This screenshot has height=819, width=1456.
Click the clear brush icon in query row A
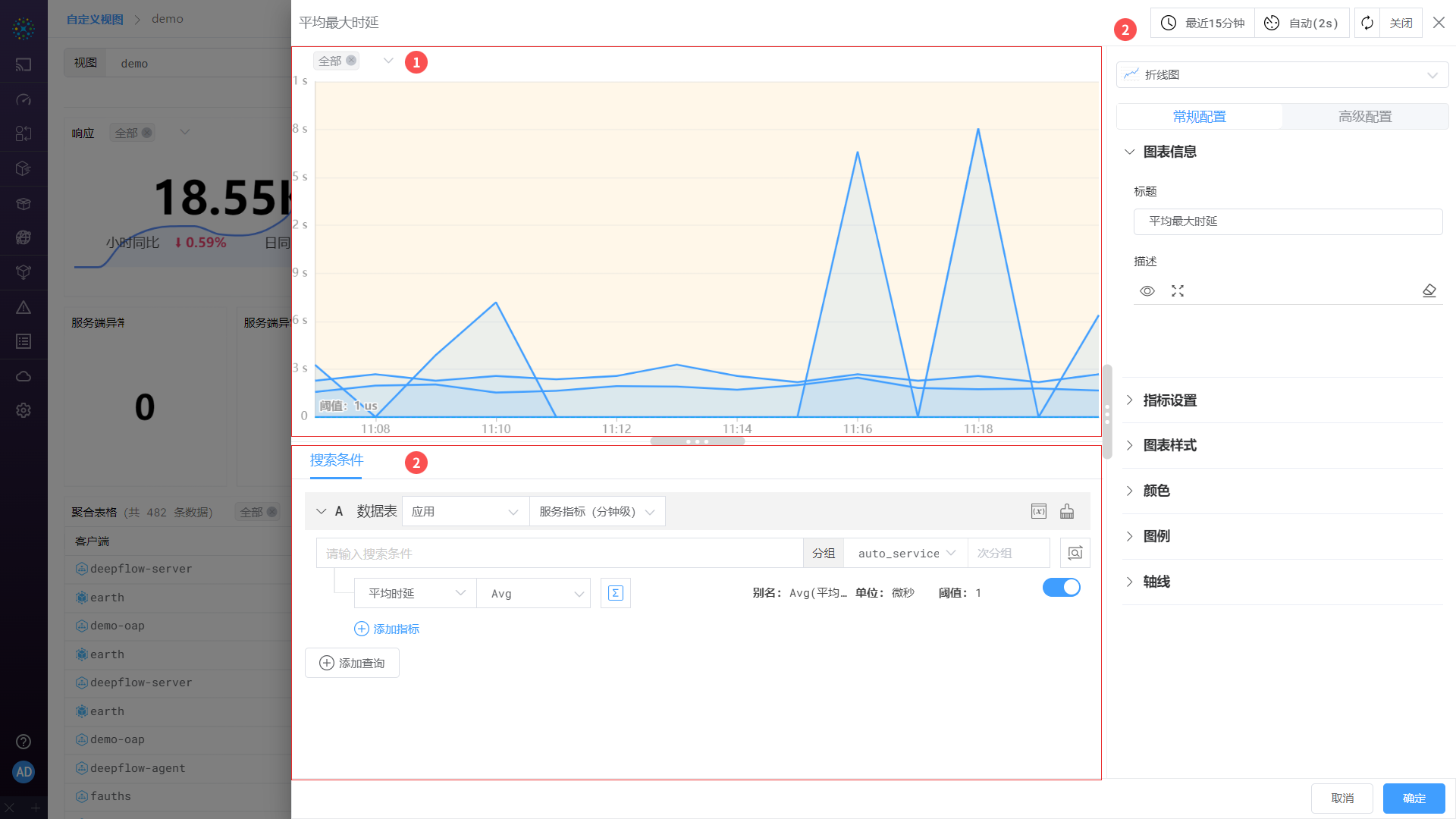click(x=1067, y=511)
